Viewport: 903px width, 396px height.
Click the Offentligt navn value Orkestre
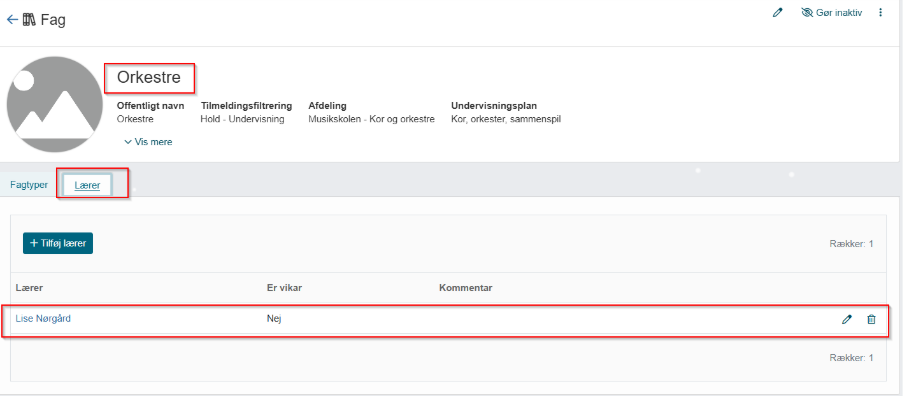[x=135, y=119]
